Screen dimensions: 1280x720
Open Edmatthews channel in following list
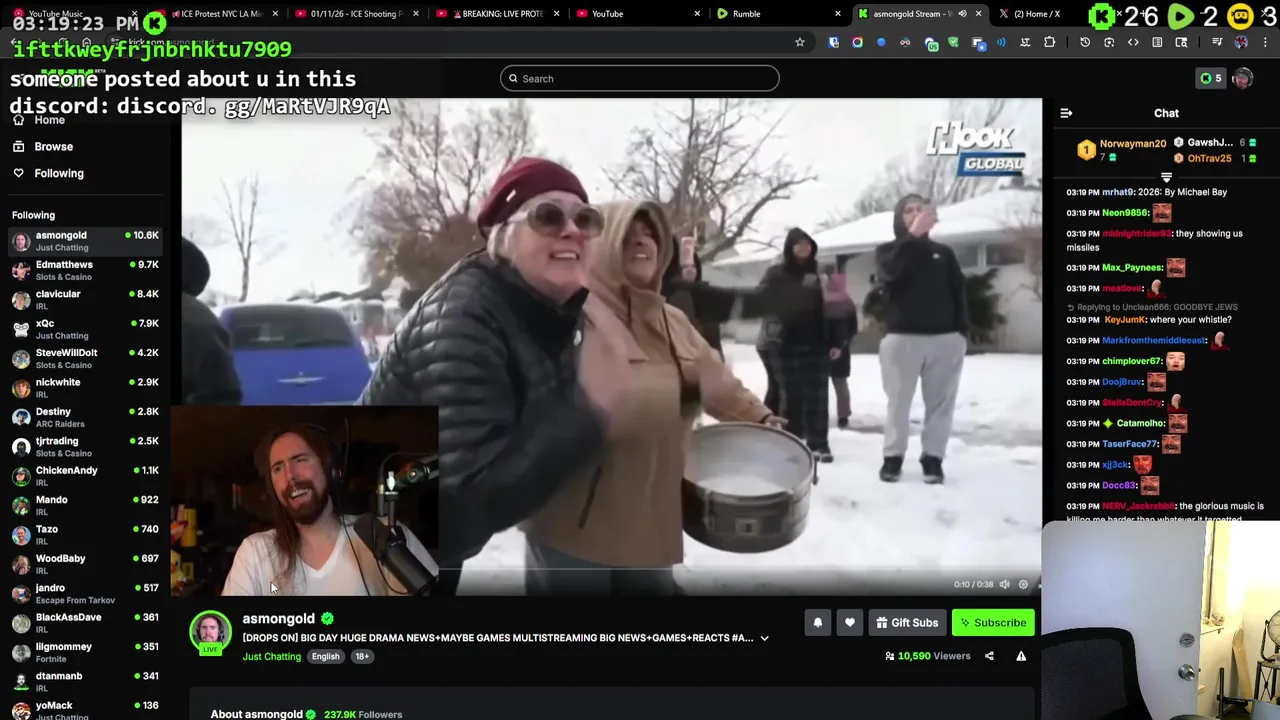(85, 270)
